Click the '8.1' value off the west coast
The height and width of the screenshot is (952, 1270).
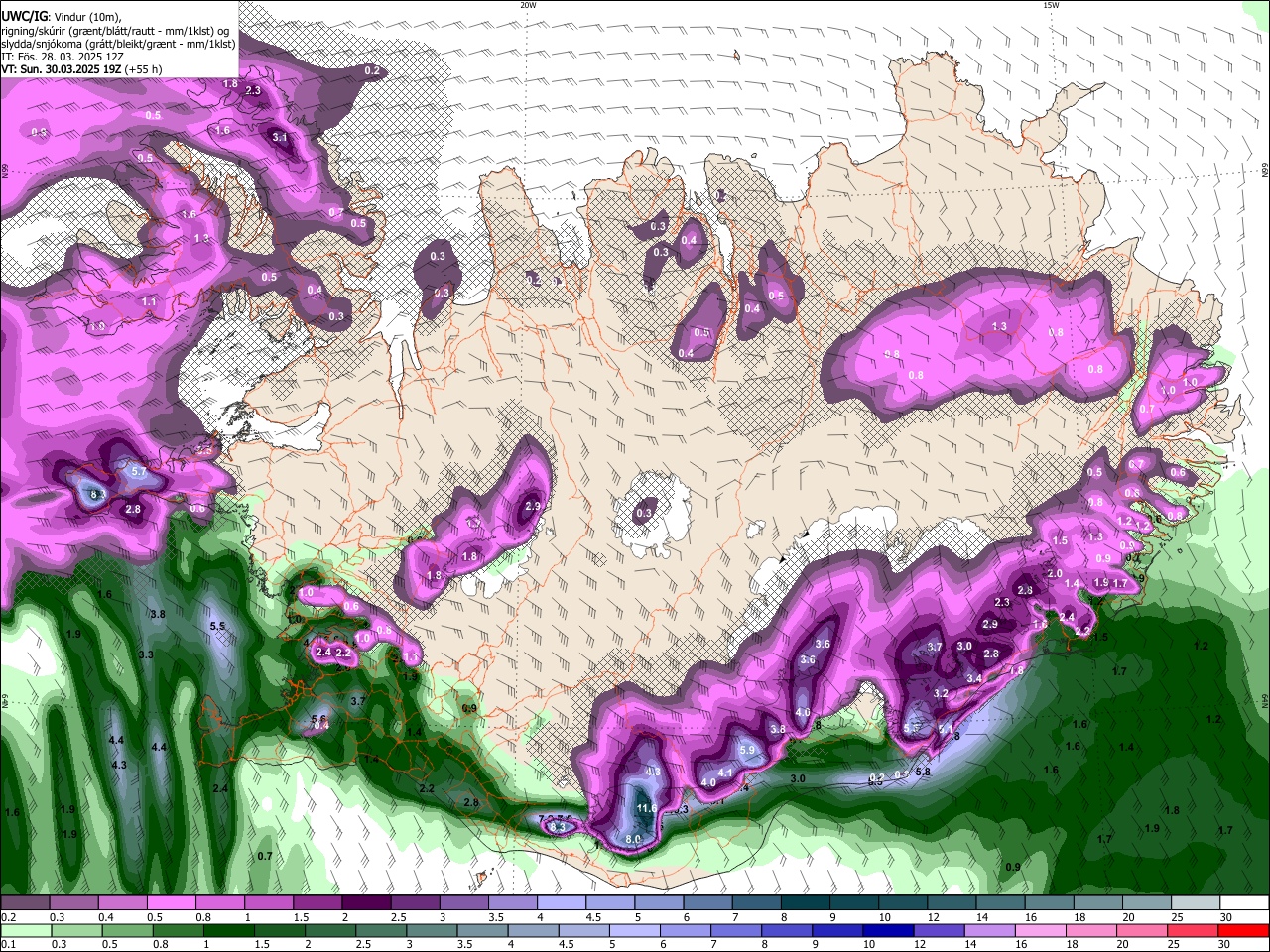(97, 493)
